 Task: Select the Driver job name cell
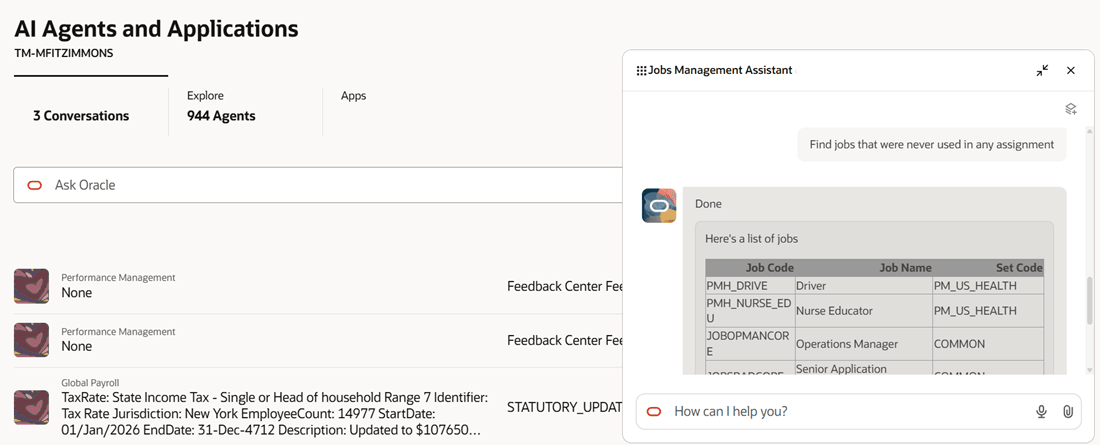[863, 286]
